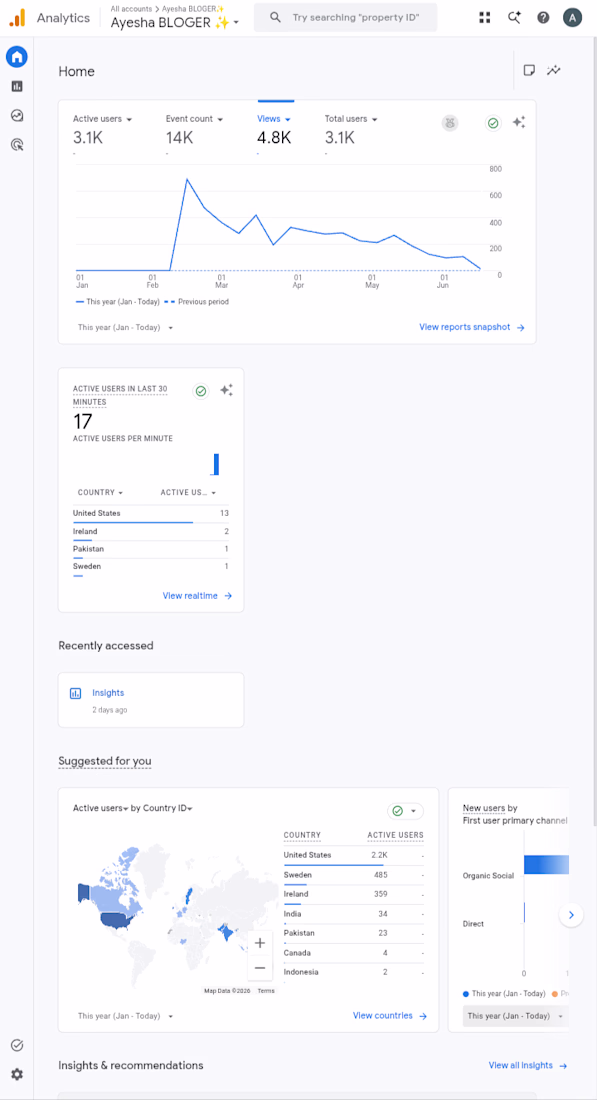This screenshot has height=1100, width=597.
Task: Open the Admin settings gear icon
Action: point(17,1074)
